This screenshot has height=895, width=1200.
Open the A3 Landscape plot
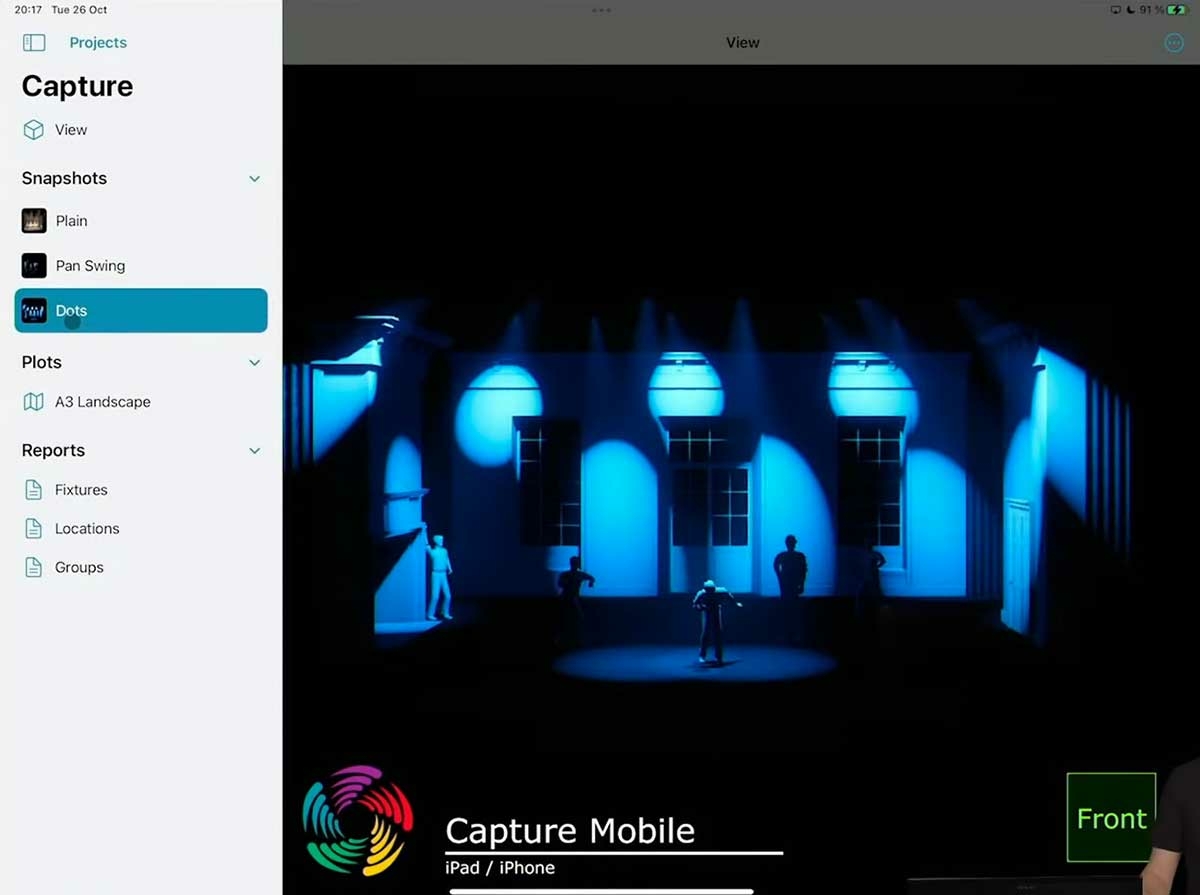[x=103, y=402]
